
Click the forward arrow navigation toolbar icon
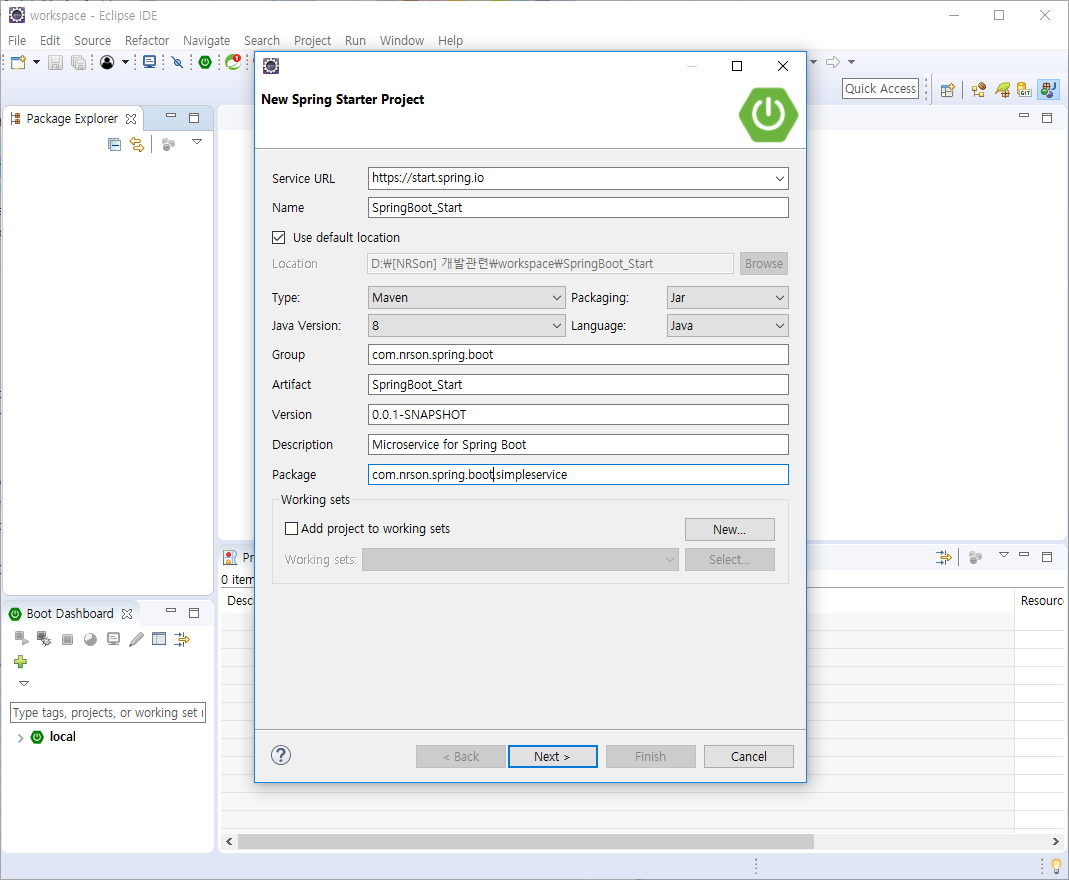click(832, 62)
